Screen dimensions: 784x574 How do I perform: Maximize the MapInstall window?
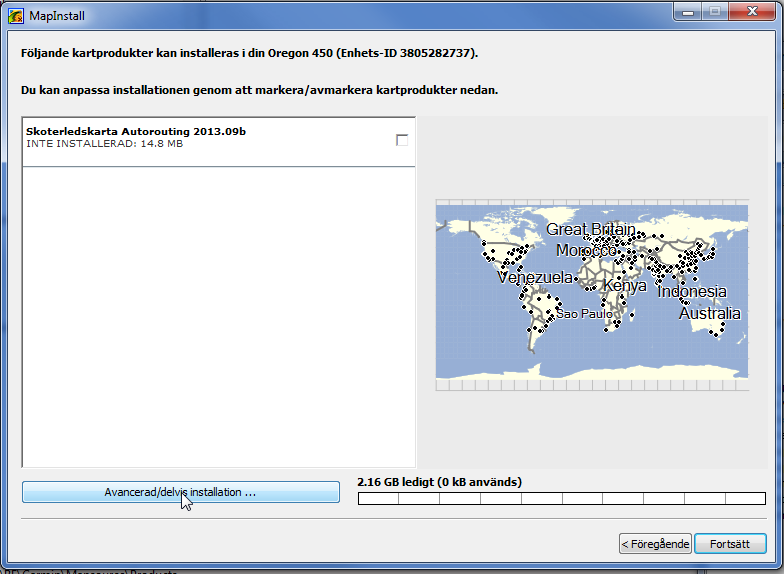[714, 11]
